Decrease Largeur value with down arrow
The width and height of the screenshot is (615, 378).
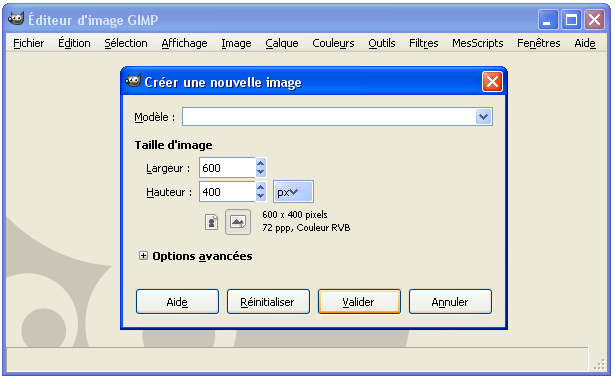tap(260, 173)
